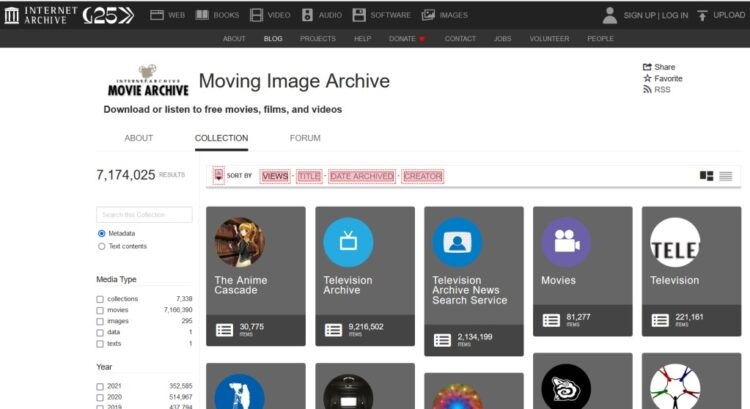Open the Video section icon
Viewport: 750px width, 409px height.
pos(256,15)
